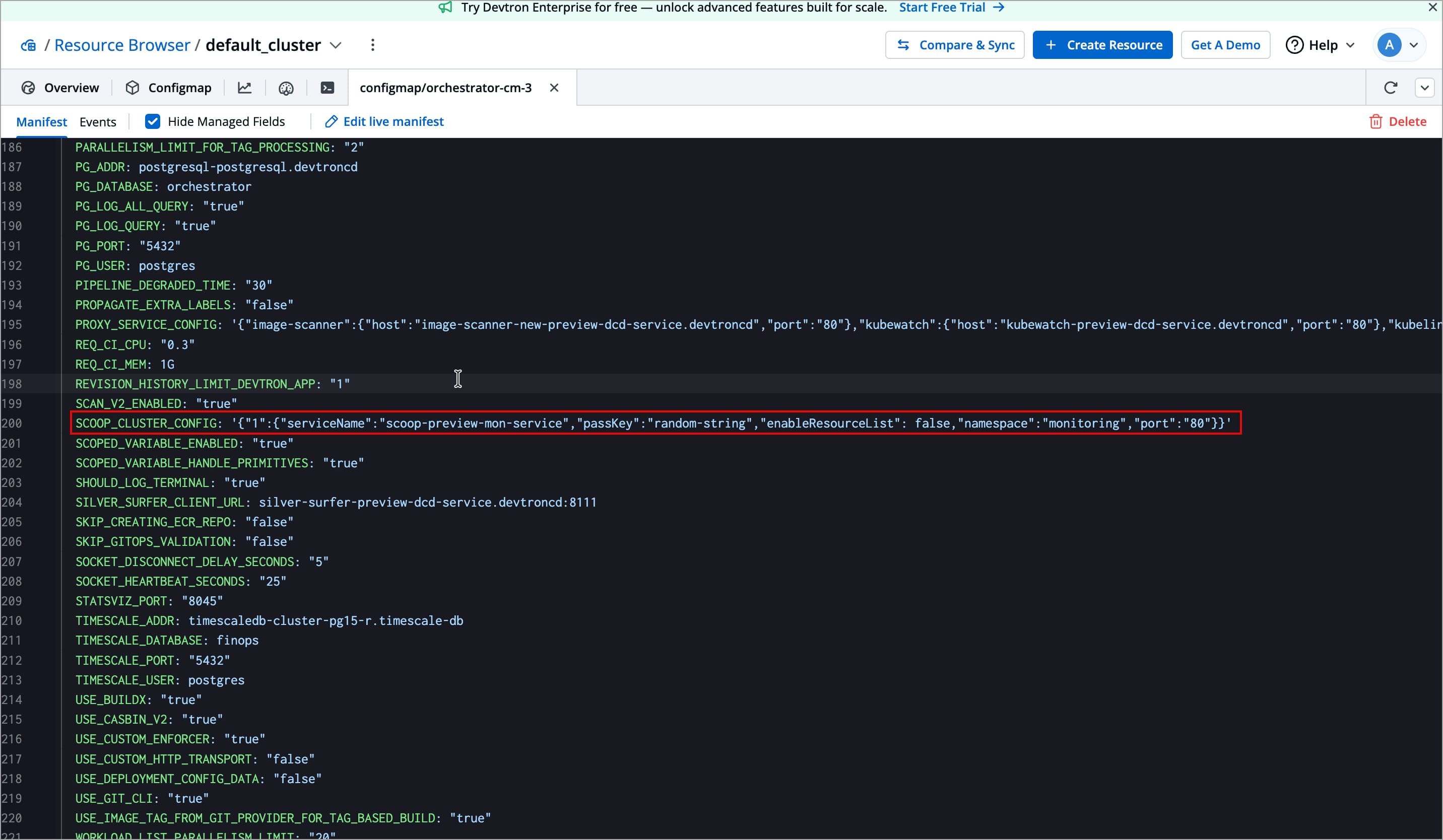
Task: Open the profile dropdown arrow next to the avatar
Action: 1414,45
